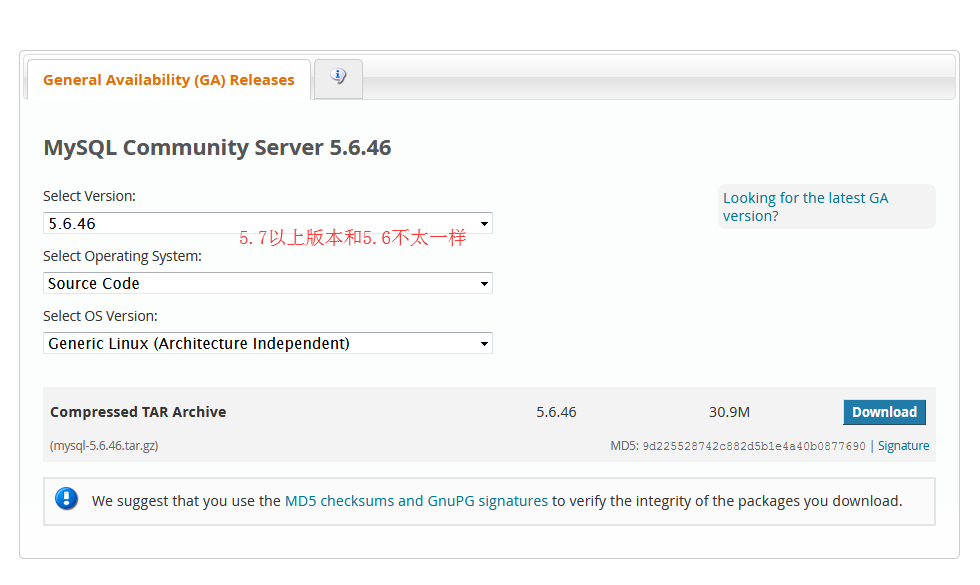Open the General Availability (GA) Releases tab
The width and height of the screenshot is (980, 585).
click(169, 80)
